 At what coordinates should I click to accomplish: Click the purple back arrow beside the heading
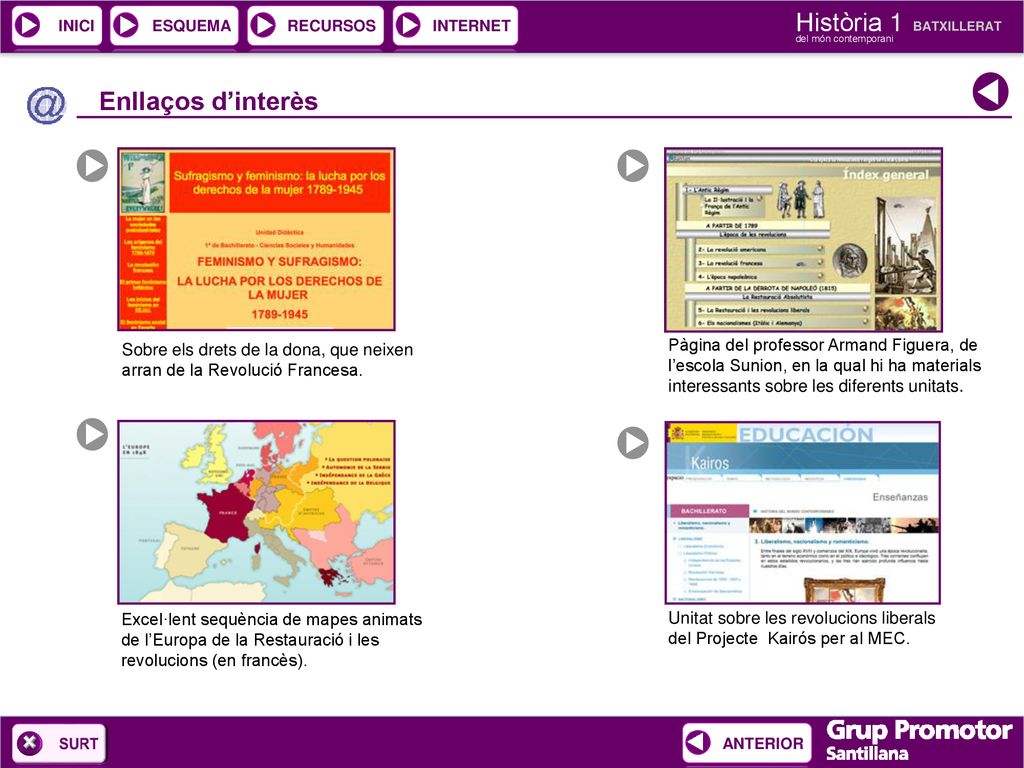click(991, 91)
